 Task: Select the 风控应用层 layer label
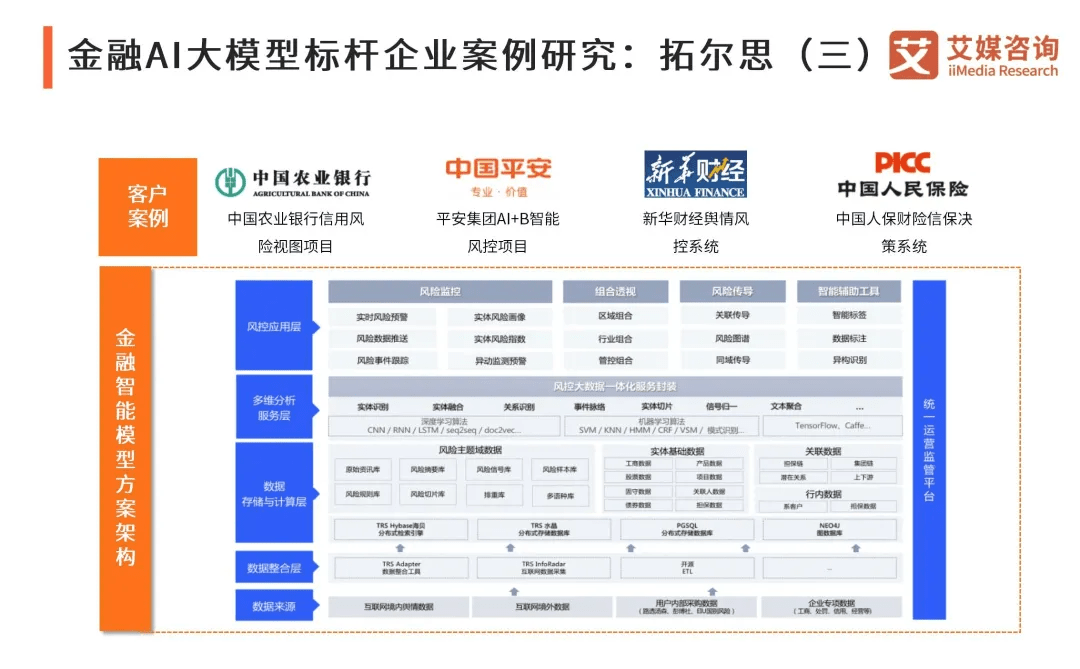pyautogui.click(x=274, y=326)
